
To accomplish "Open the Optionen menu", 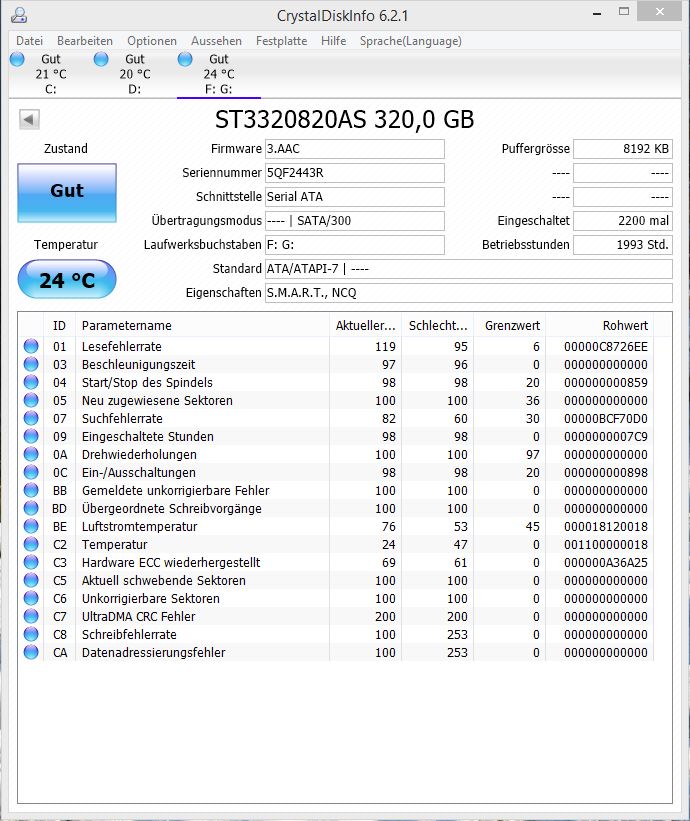I will (152, 41).
